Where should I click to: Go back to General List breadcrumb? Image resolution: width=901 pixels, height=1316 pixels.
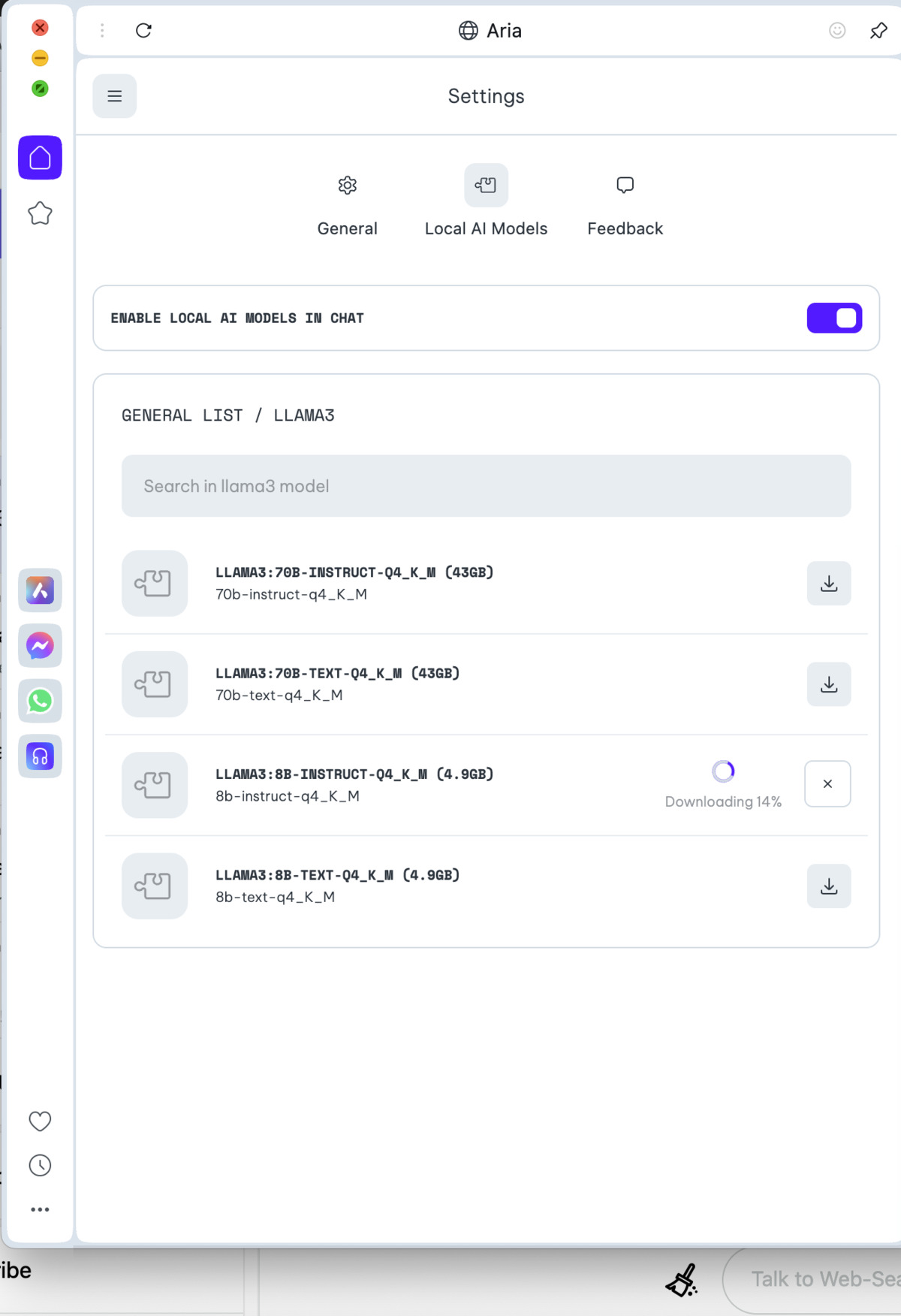182,415
